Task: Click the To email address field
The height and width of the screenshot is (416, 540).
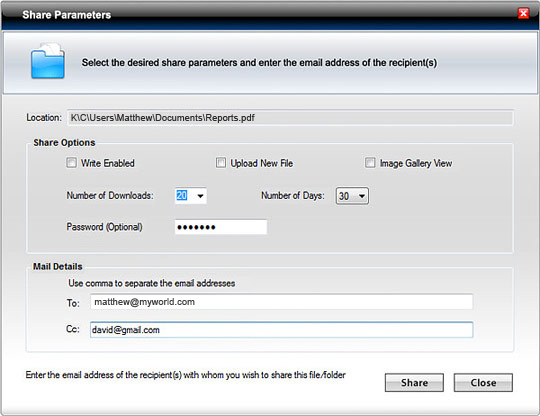Action: pos(281,302)
